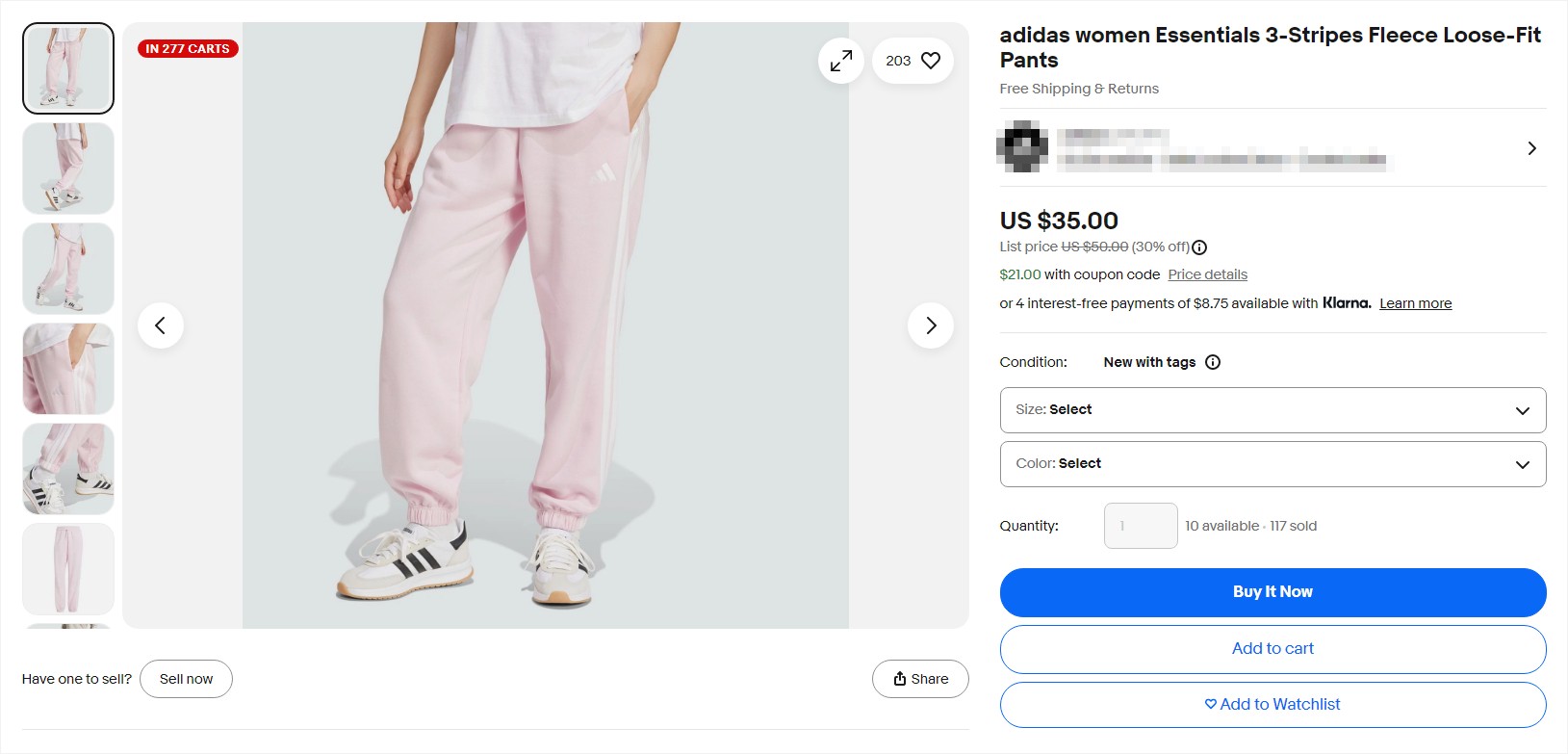The image size is (1568, 754).
Task: Advance to the next product photo arrow
Action: [x=930, y=325]
